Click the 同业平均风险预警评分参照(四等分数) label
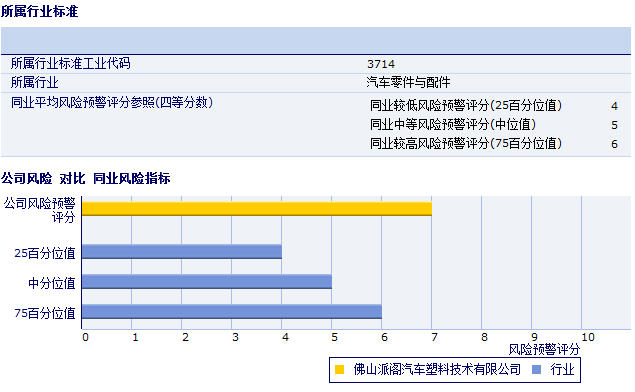Image resolution: width=635 pixels, height=392 pixels. click(x=112, y=102)
